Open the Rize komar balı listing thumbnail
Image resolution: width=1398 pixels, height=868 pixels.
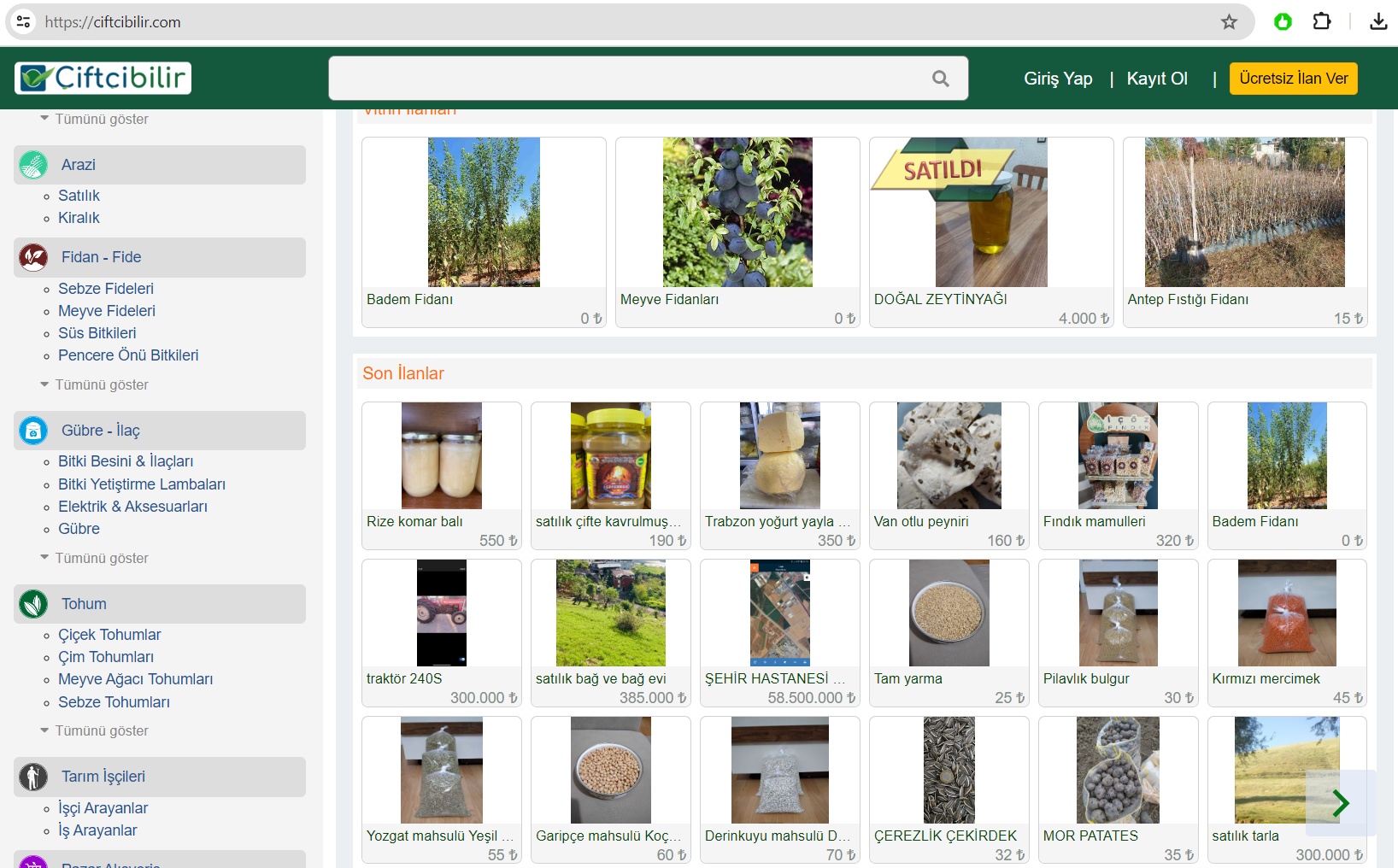[x=442, y=456]
